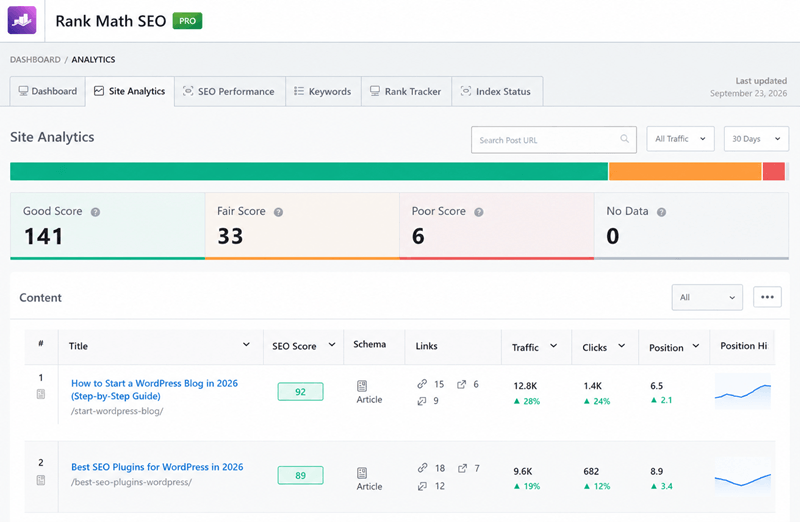Screen dimensions: 800x522
Task: Open How to Start a WordPress Blog post link
Action: tap(155, 389)
